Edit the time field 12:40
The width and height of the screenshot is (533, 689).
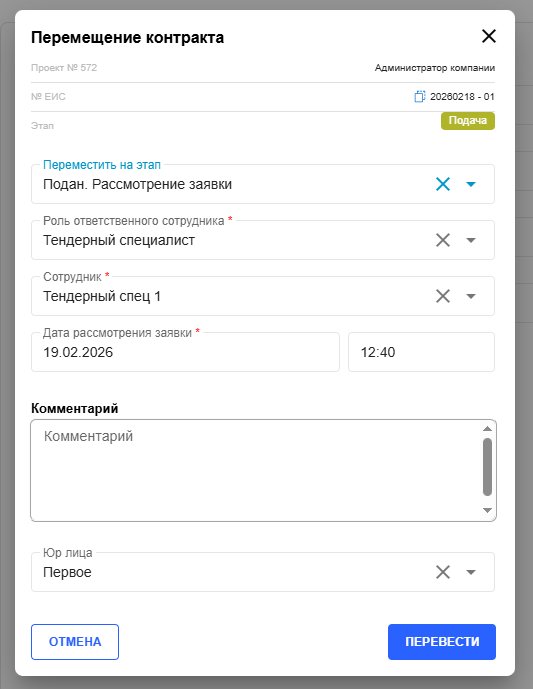(x=421, y=352)
